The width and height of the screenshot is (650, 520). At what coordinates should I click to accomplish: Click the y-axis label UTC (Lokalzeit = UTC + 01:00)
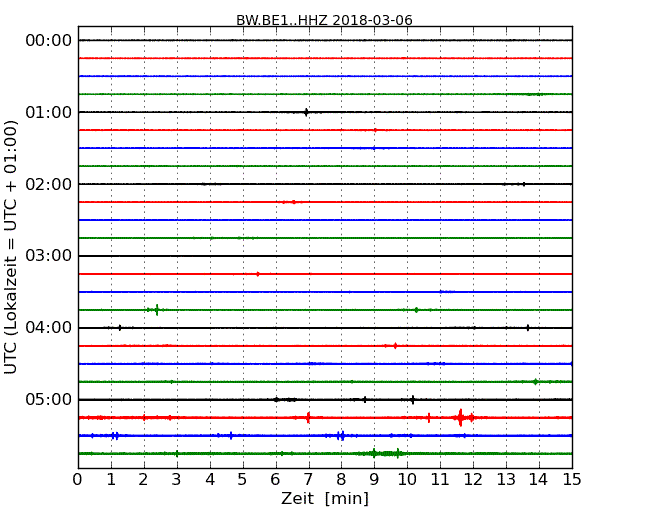(10, 247)
